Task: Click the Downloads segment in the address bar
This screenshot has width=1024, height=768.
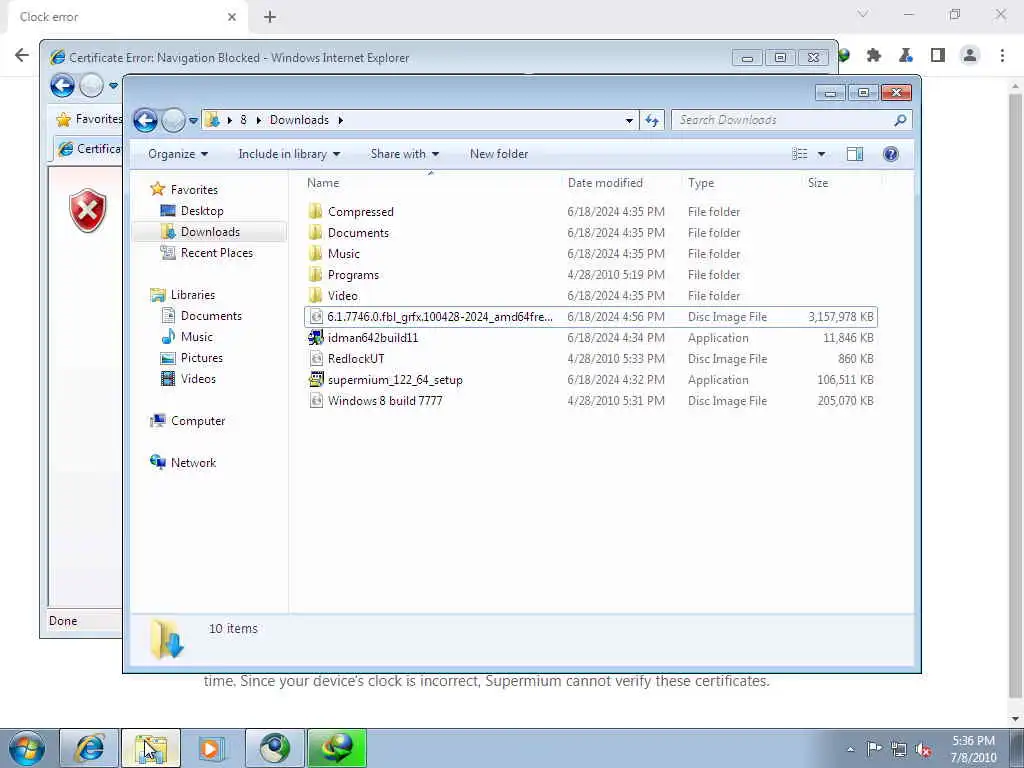Action: coord(299,120)
